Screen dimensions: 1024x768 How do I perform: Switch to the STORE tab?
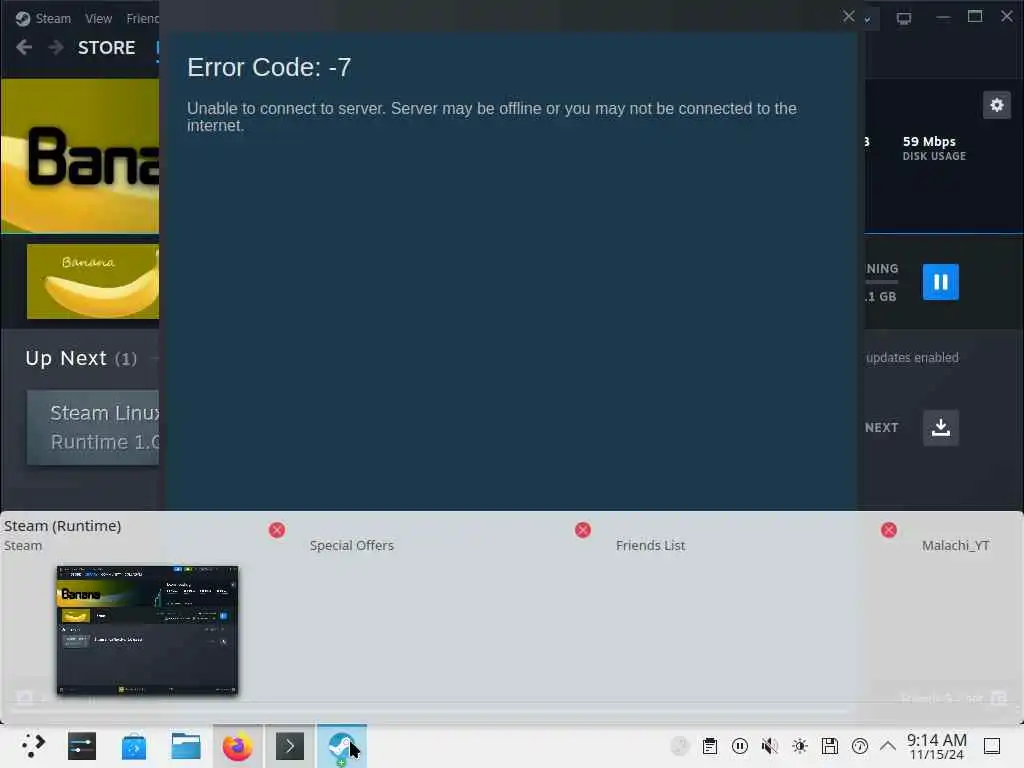pos(106,48)
